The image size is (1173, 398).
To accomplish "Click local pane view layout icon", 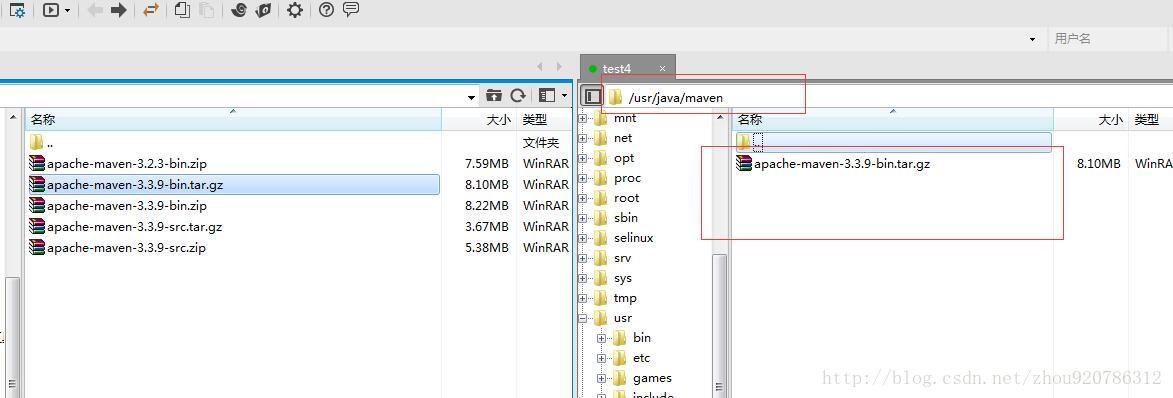I will pyautogui.click(x=548, y=96).
